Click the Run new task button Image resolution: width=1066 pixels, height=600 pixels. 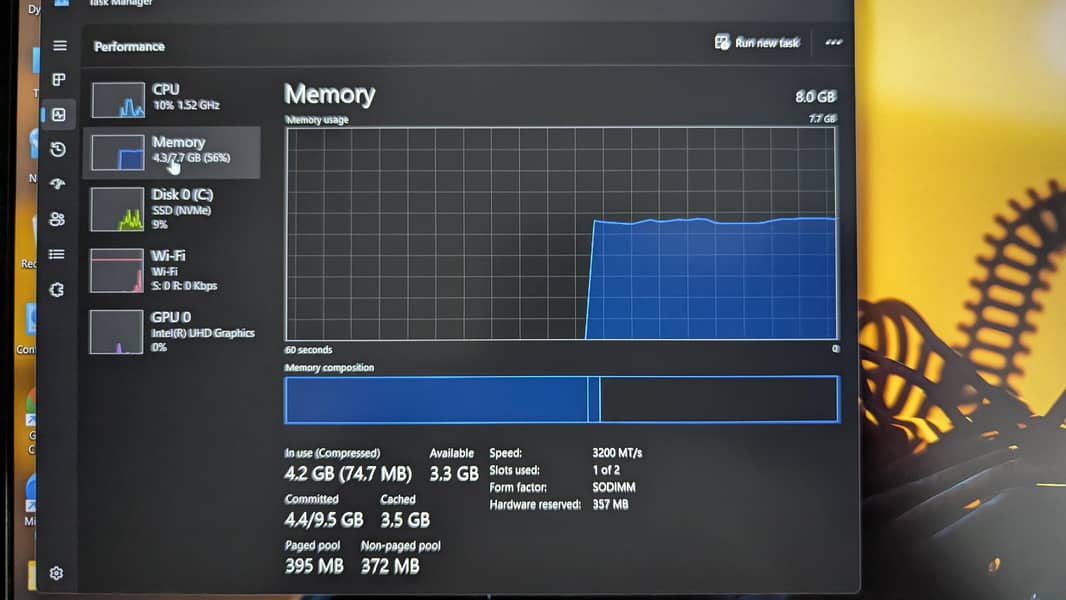757,42
